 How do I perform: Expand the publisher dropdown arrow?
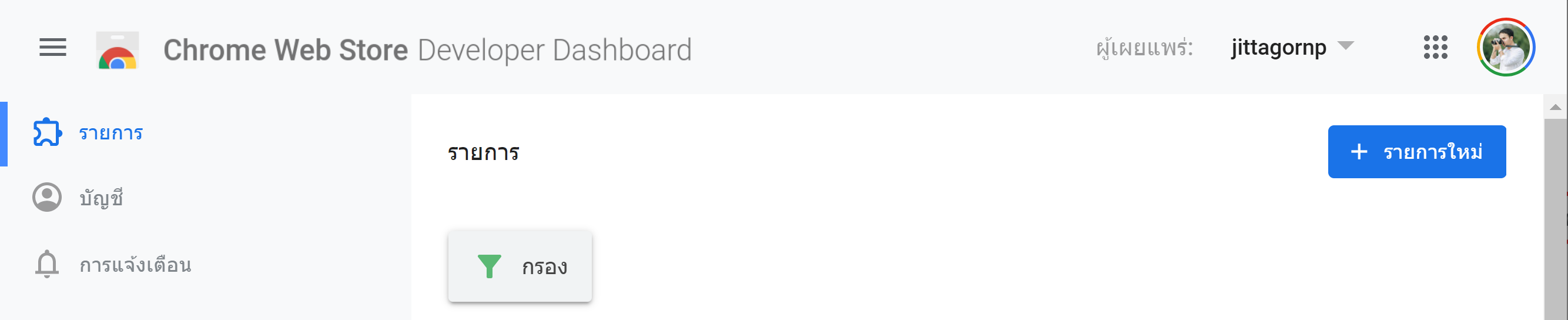[1345, 46]
